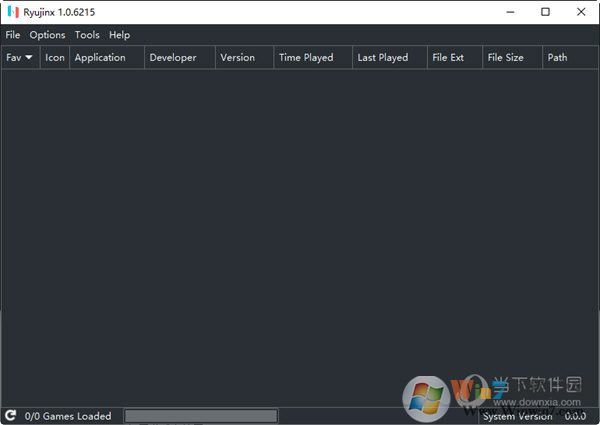Screen dimensions: 600x425
Task: Open the Help menu
Action: coord(119,35)
